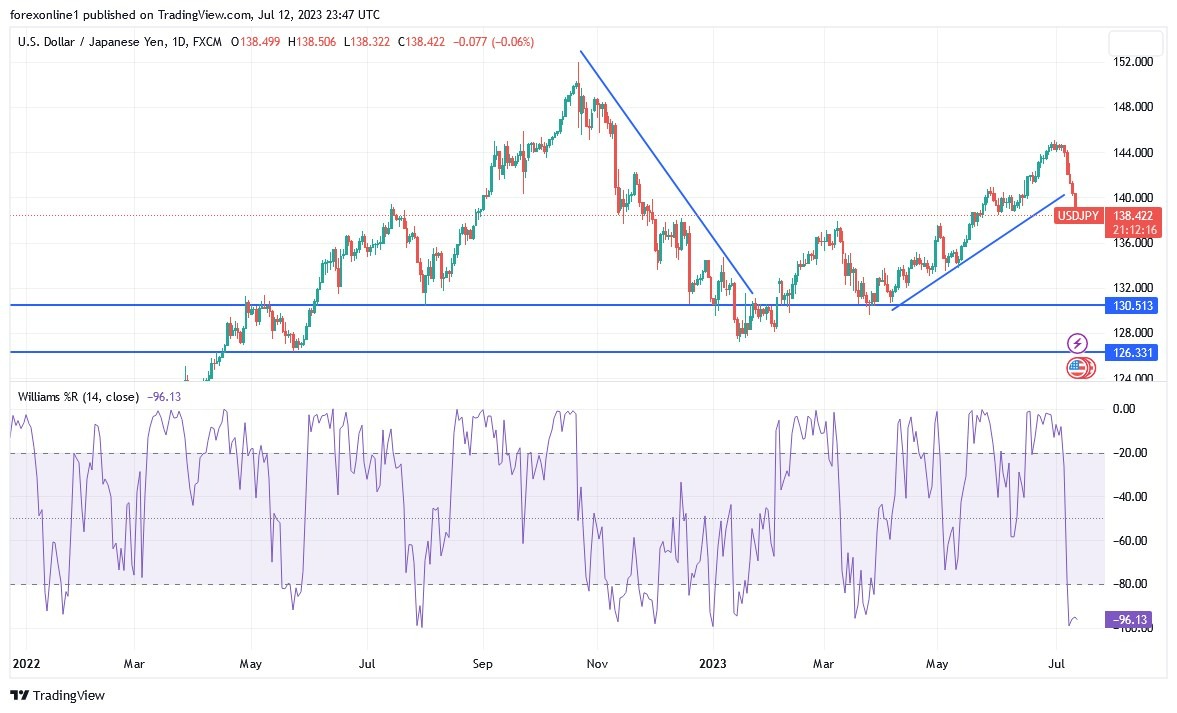Click the purple lightning bolt event icon
This screenshot has width=1177, height=713.
[x=1077, y=343]
